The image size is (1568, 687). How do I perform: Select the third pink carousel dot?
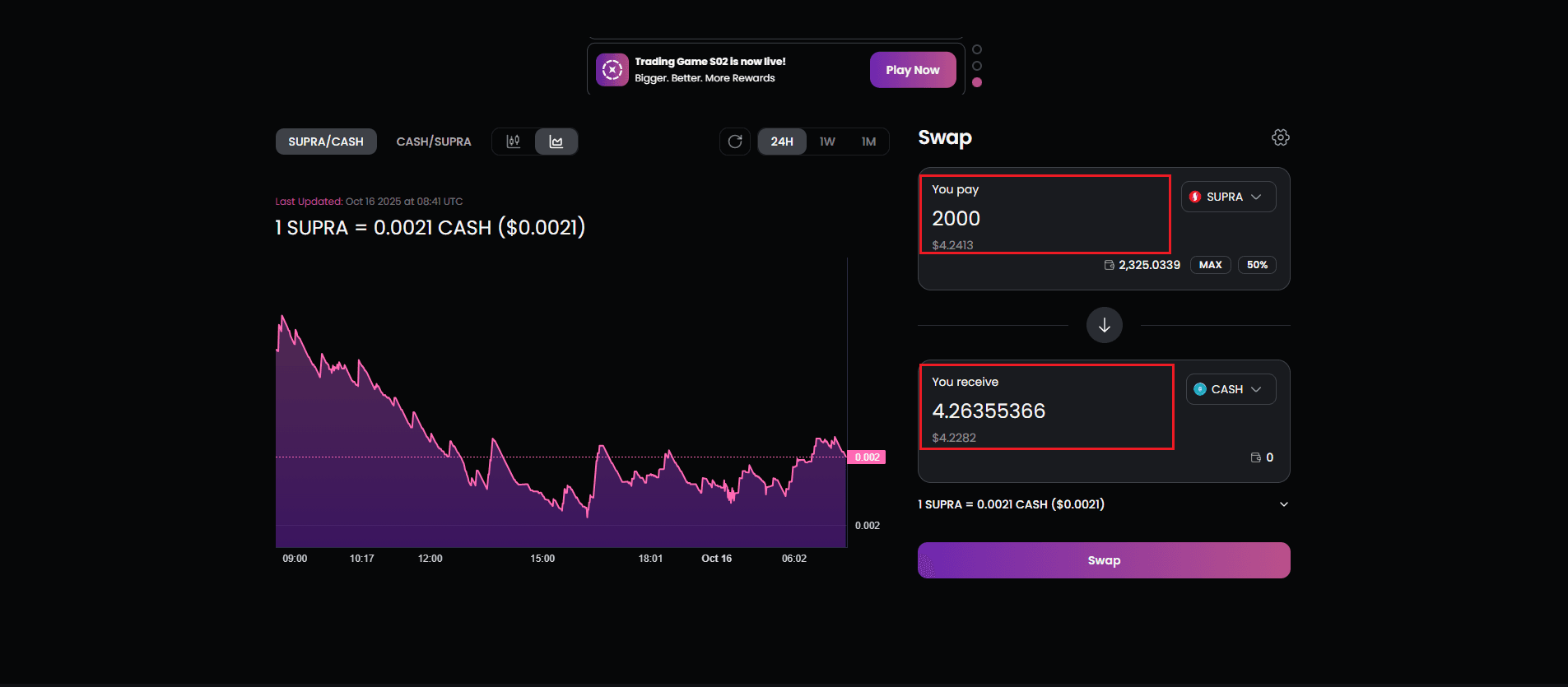pos(977,82)
